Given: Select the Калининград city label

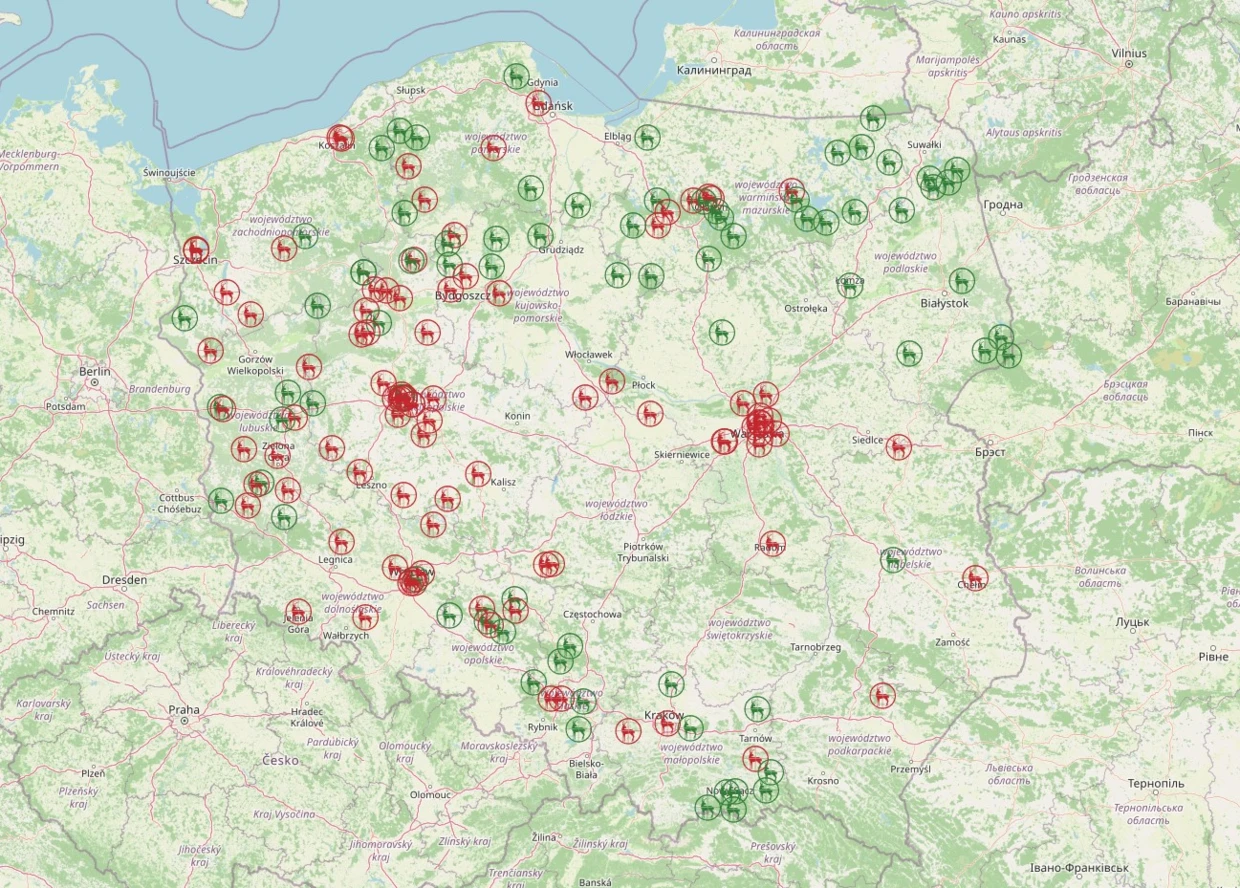Looking at the screenshot, I should pos(713,71).
